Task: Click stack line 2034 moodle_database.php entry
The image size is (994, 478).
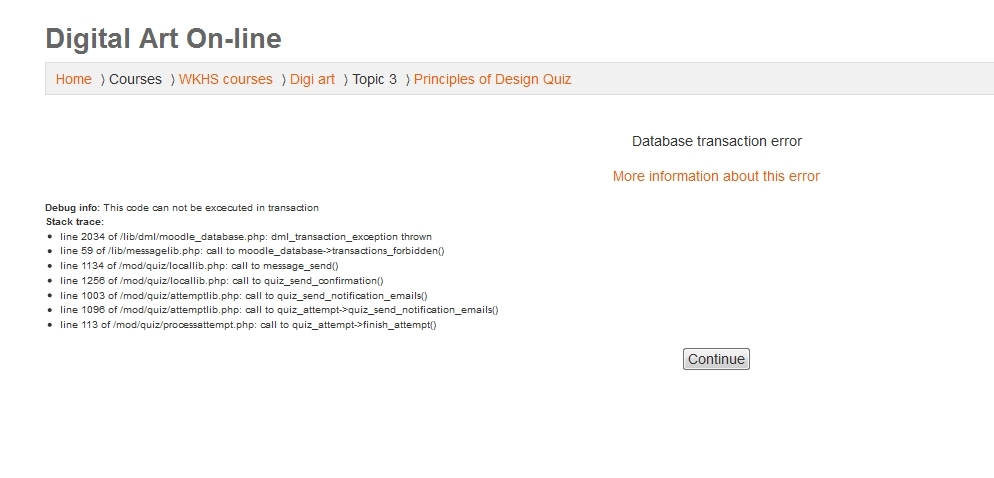Action: click(x=246, y=236)
